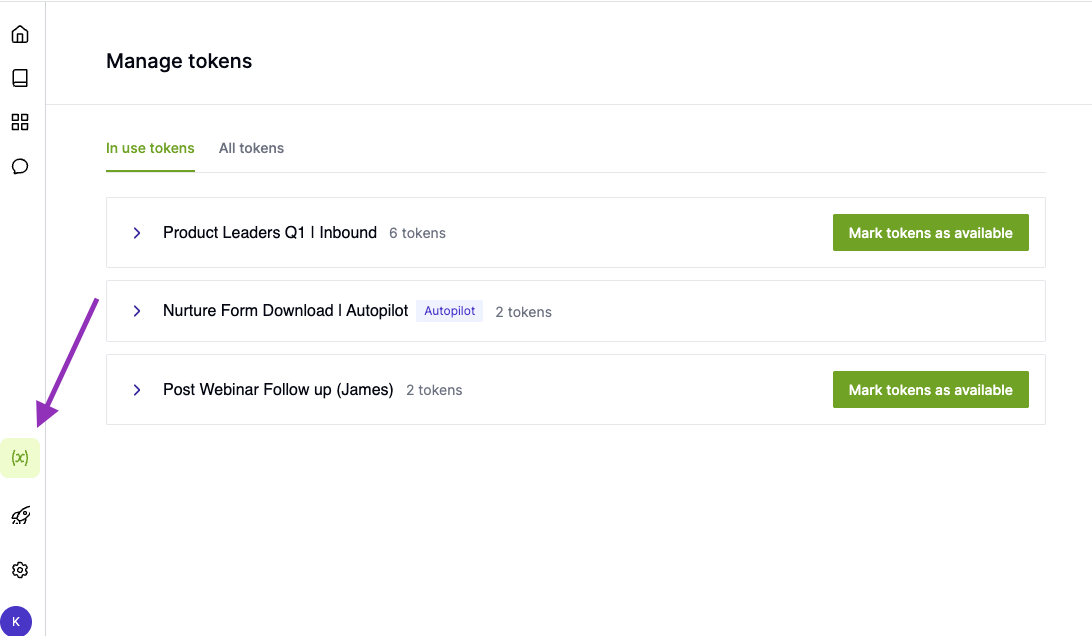Open the Home section from the sidebar
Screen dimensions: 1092x636
(19, 33)
